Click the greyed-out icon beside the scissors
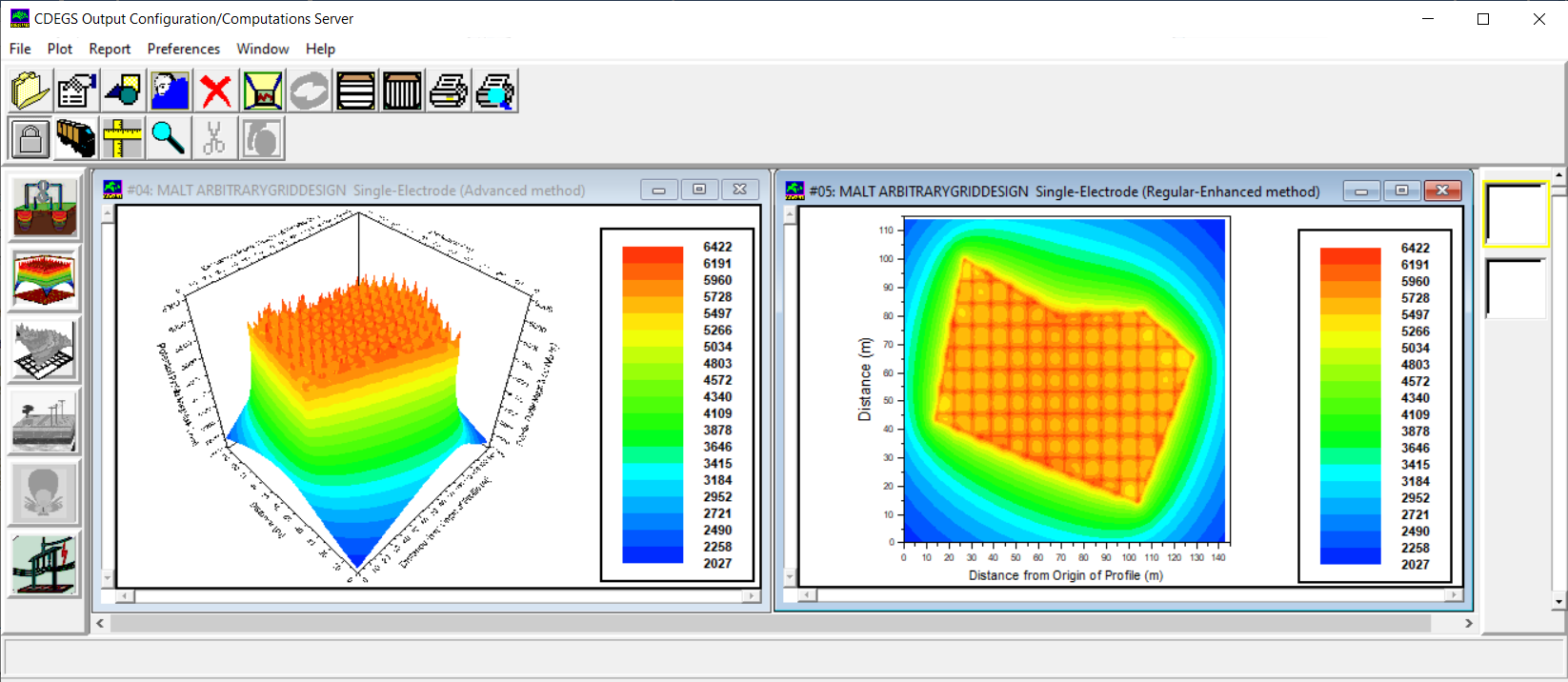 point(263,138)
